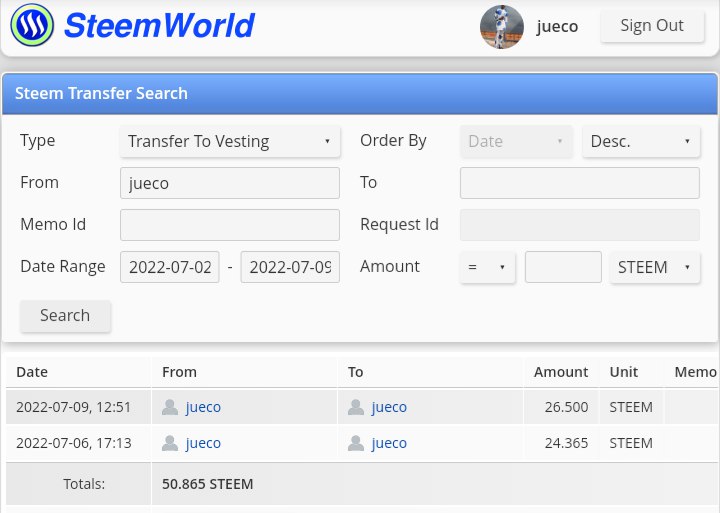Open the Order By Date dropdown
720x513 pixels.
click(x=516, y=141)
